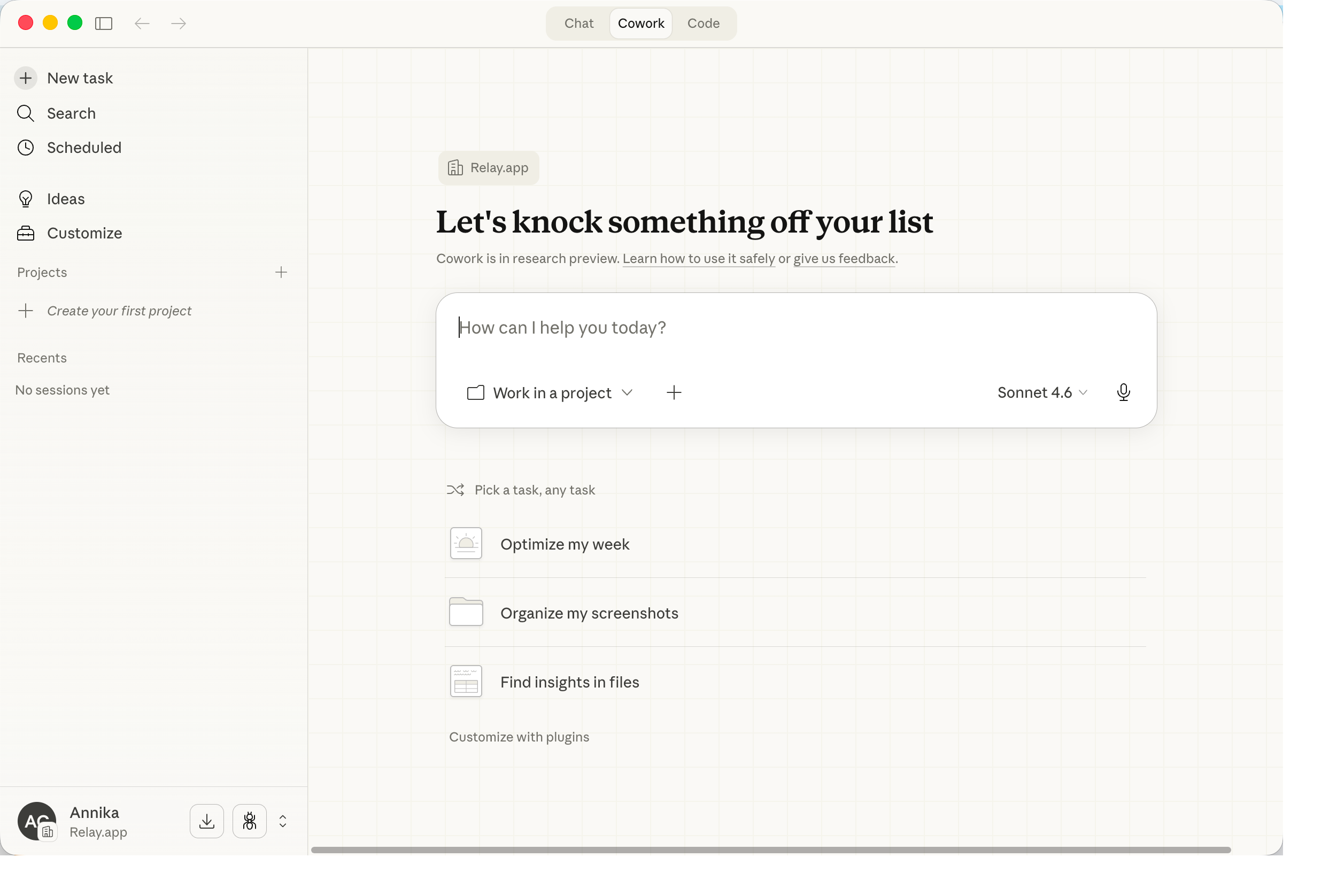Click the bug report icon
The width and height of the screenshot is (1329, 896).
(x=249, y=821)
